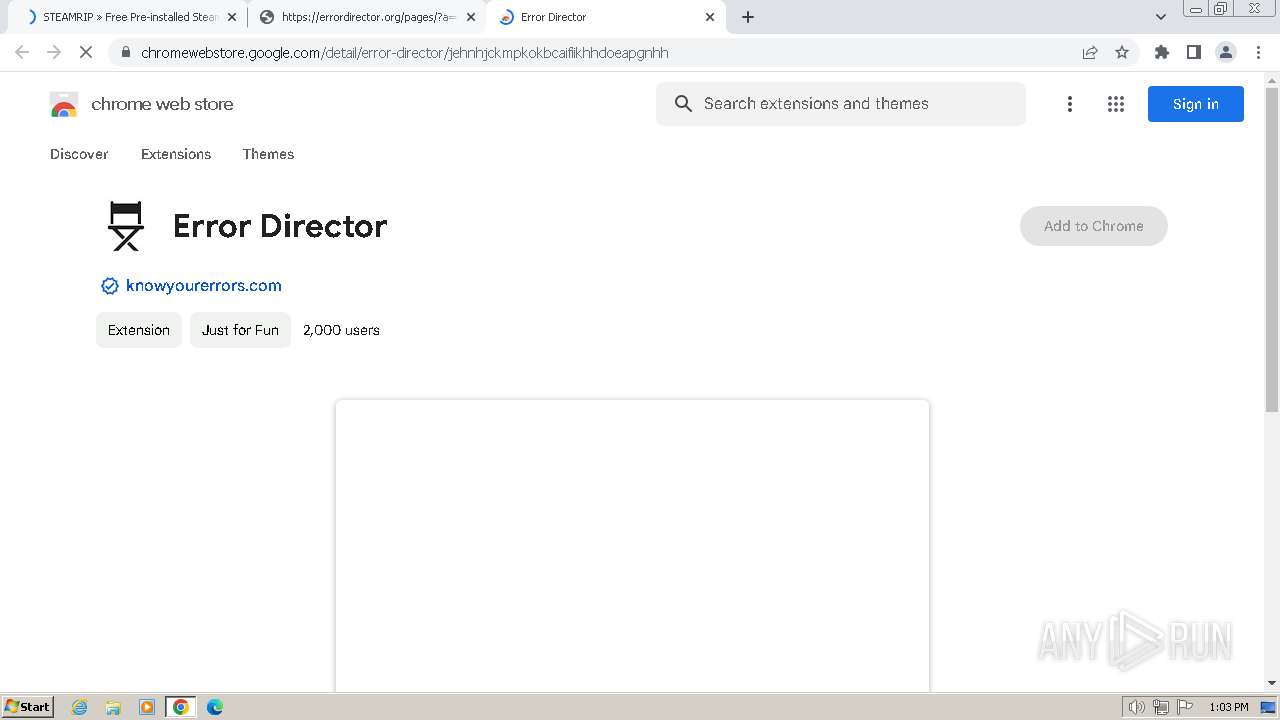
Task: Open Microsoft Edge from taskbar
Action: pyautogui.click(x=215, y=707)
